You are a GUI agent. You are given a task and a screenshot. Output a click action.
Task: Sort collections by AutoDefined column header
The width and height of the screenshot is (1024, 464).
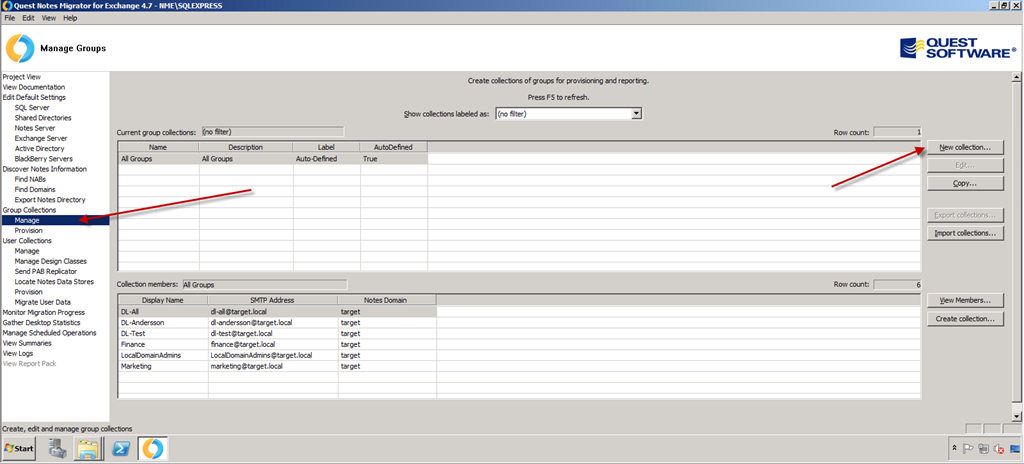[394, 148]
